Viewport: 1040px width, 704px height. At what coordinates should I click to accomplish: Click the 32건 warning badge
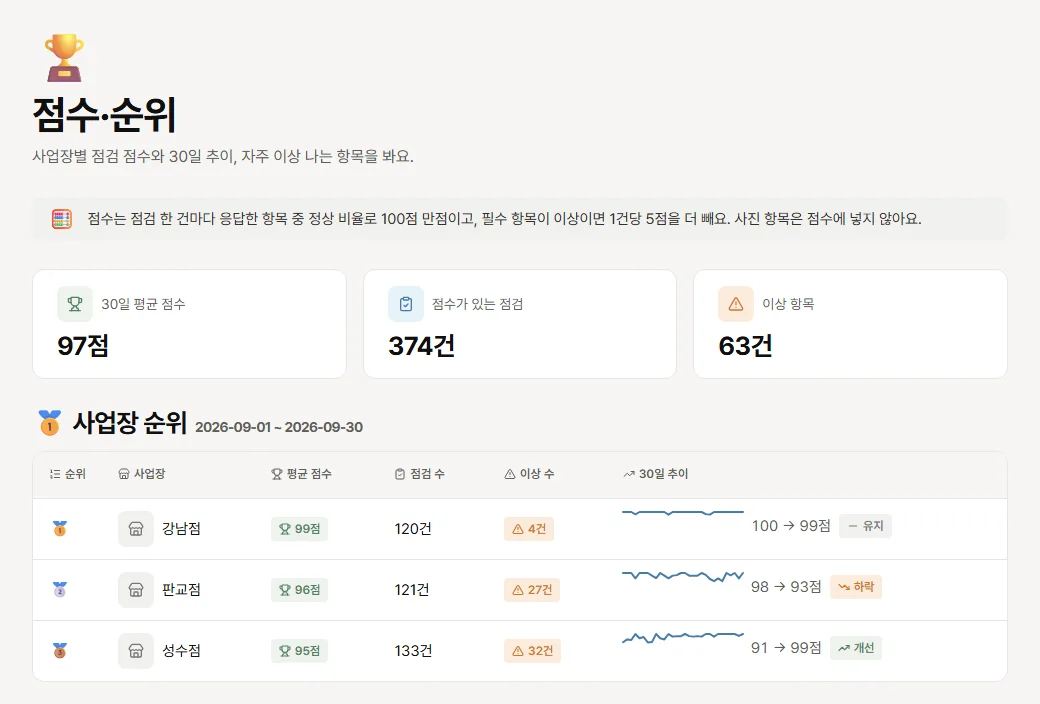[532, 651]
